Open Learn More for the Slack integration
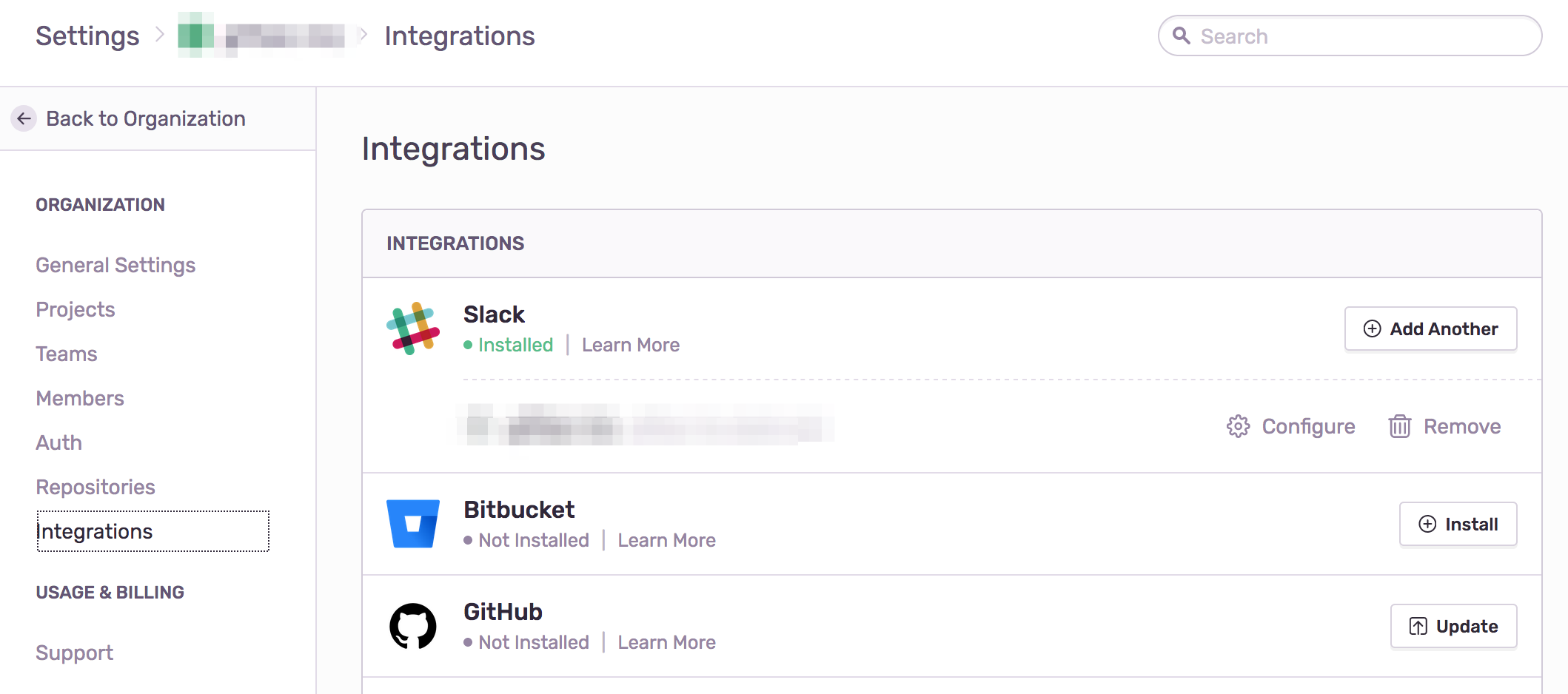Viewport: 1568px width, 694px height. 630,345
